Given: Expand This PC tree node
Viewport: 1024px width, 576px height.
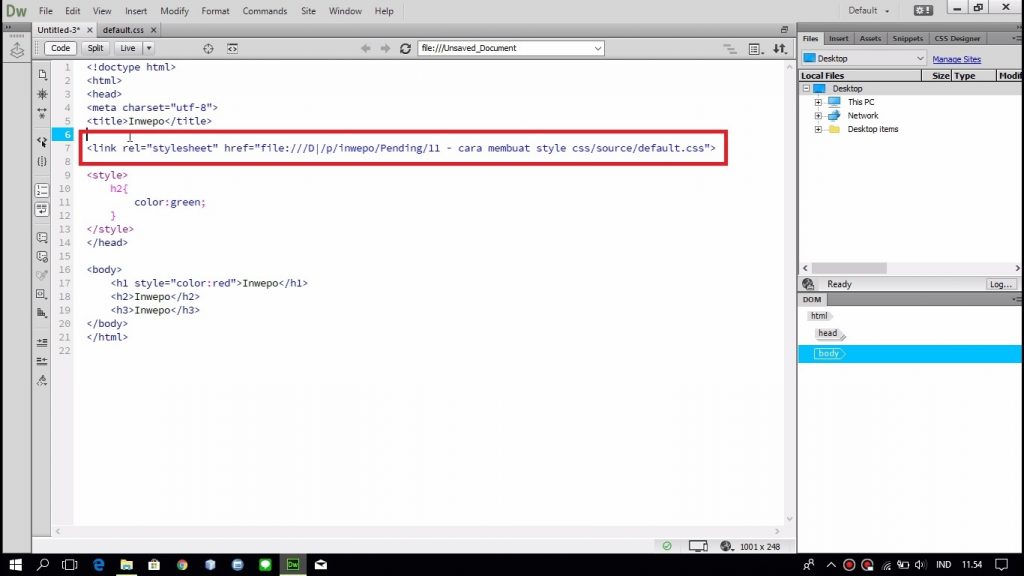Looking at the screenshot, I should click(x=818, y=102).
